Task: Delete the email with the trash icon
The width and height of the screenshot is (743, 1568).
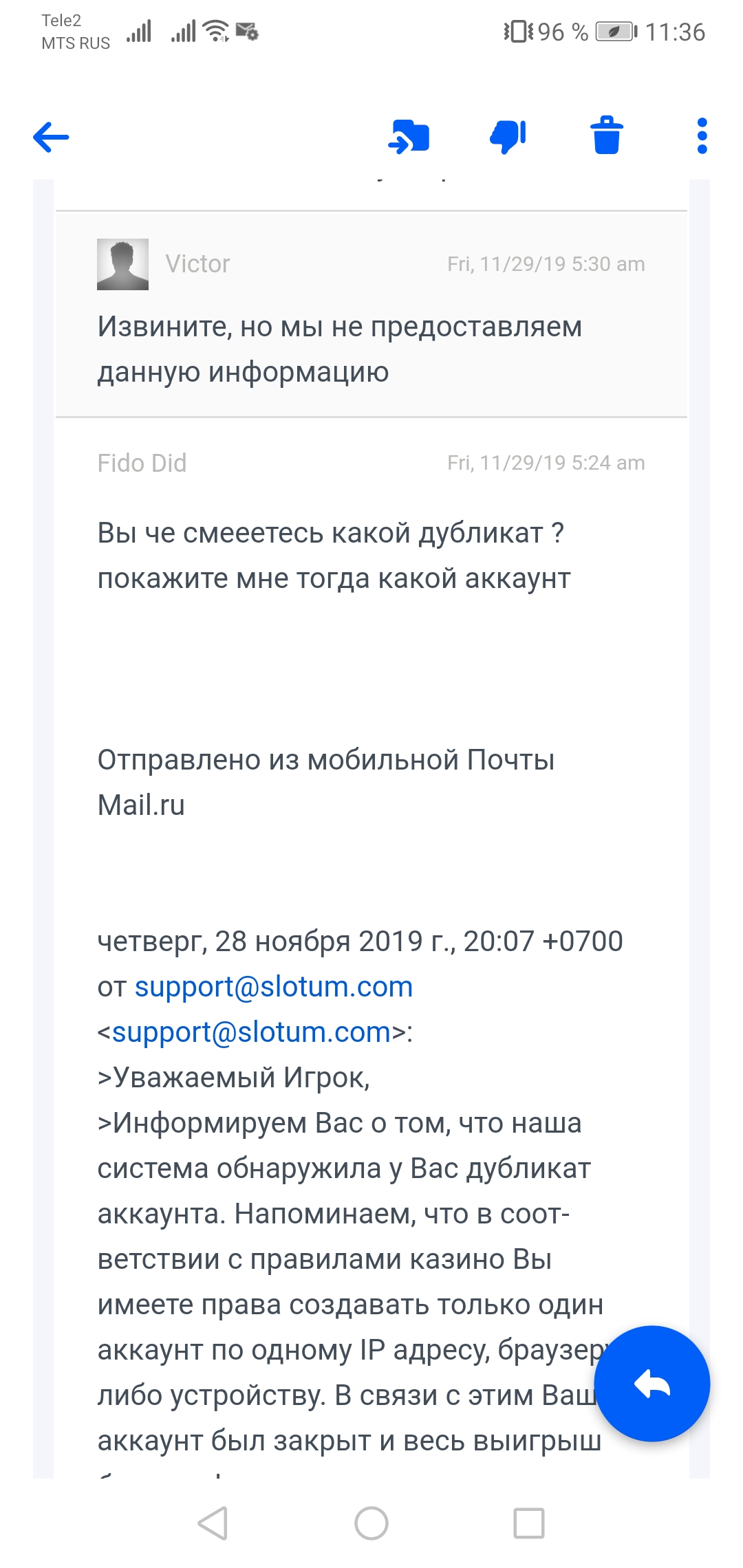Action: [607, 135]
